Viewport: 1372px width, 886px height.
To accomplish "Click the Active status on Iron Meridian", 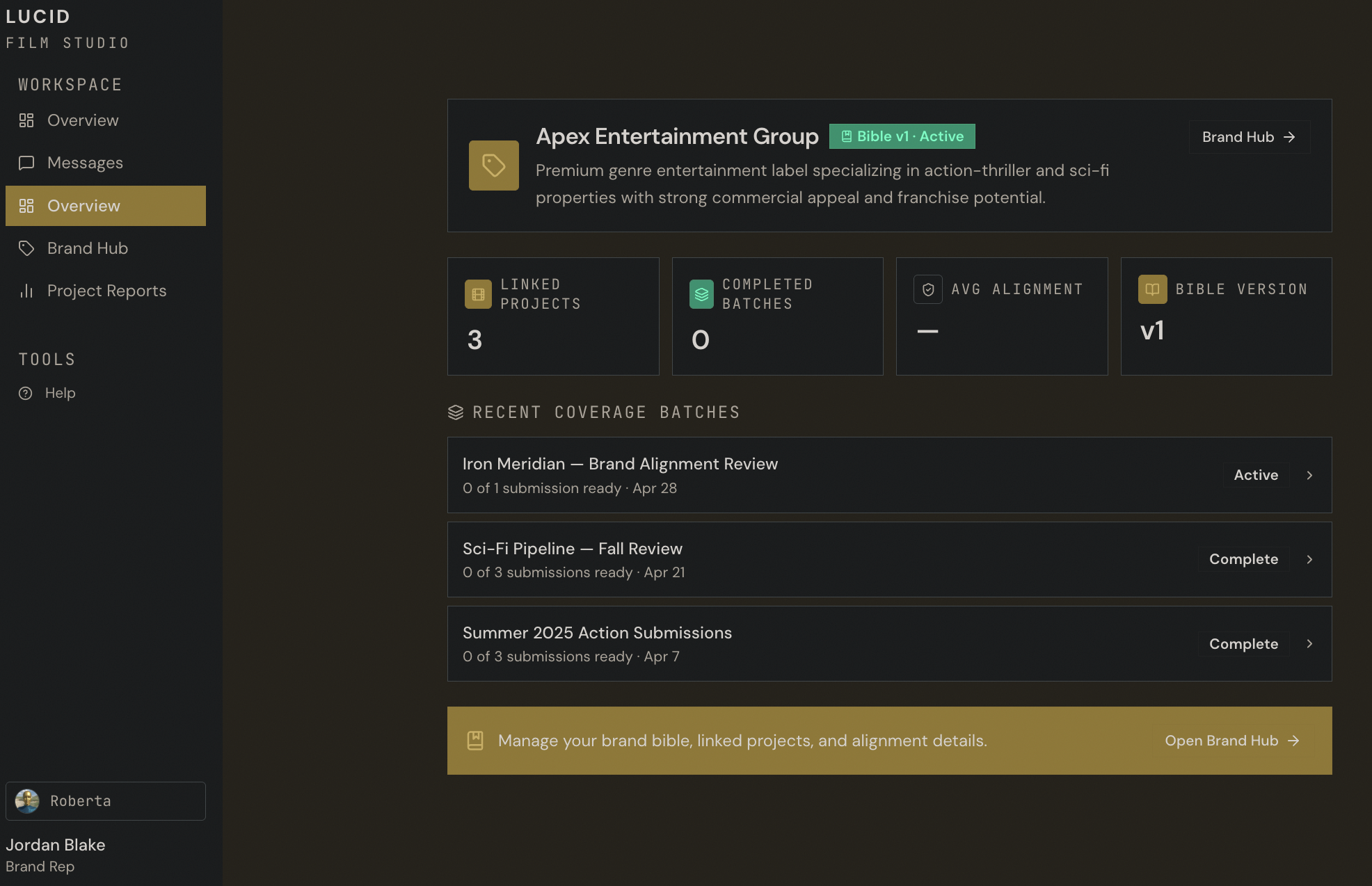I will coord(1256,475).
